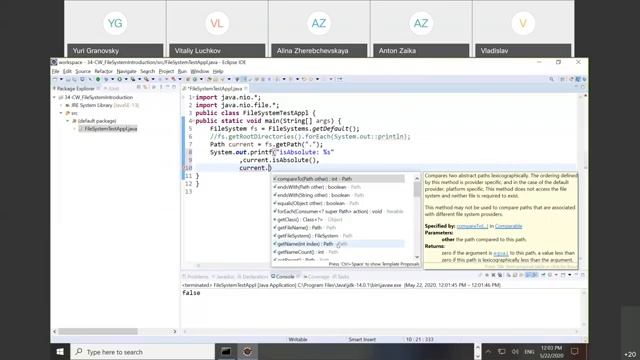Toggle Show Console When Standard Out Changes
Screen dimensions: 640x360
point(527,275)
